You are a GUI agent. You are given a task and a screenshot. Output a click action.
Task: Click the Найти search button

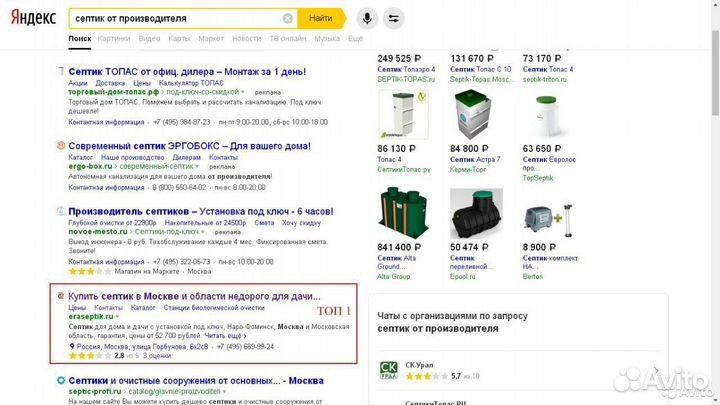pos(321,18)
